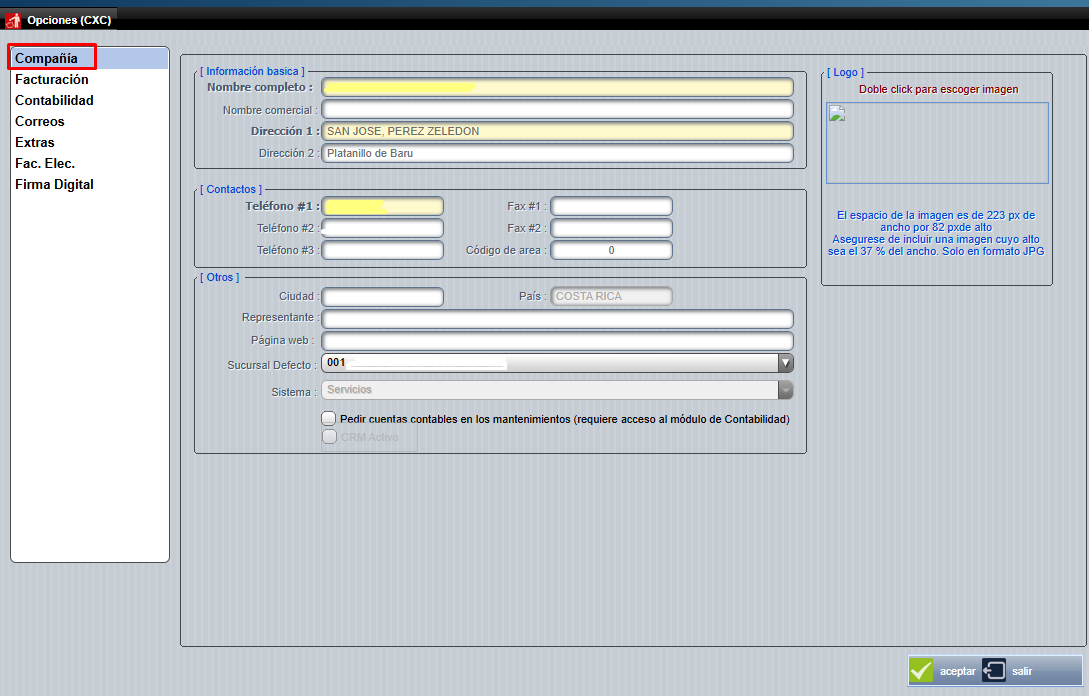Switch to the Facturación section

[51, 79]
